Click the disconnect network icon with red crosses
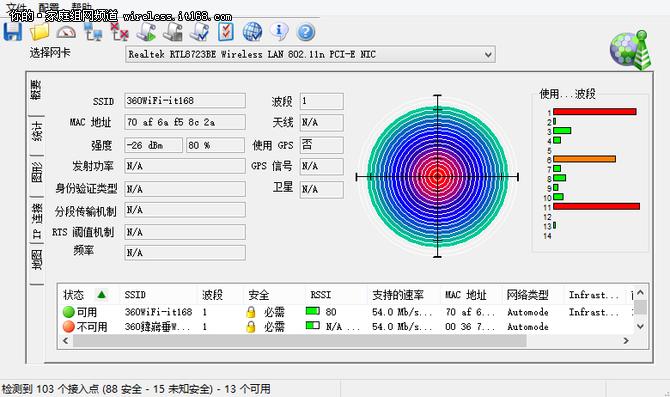670x397 pixels. pos(119,32)
